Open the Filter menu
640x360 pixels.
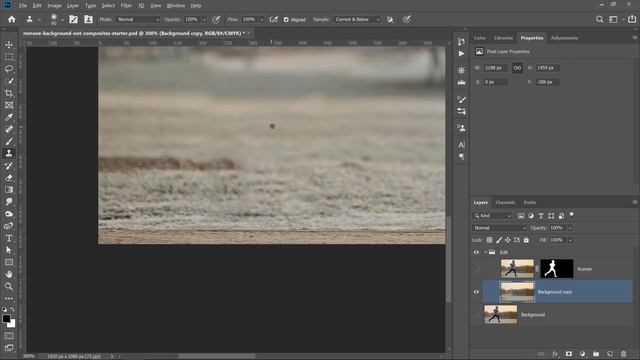pyautogui.click(x=126, y=6)
